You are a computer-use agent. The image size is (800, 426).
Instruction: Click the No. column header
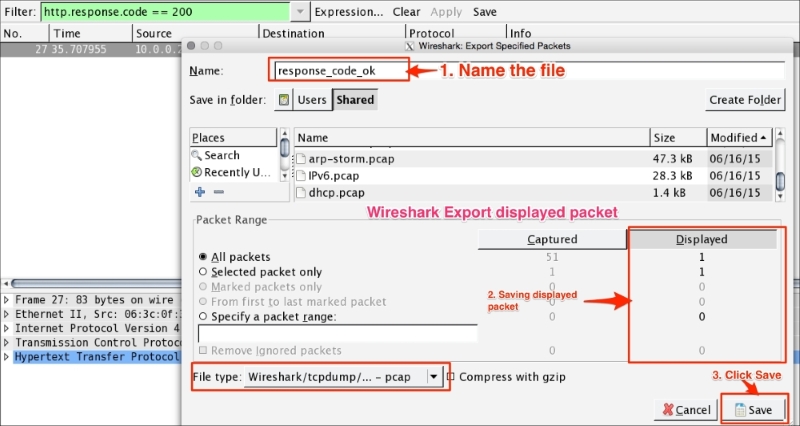(24, 34)
